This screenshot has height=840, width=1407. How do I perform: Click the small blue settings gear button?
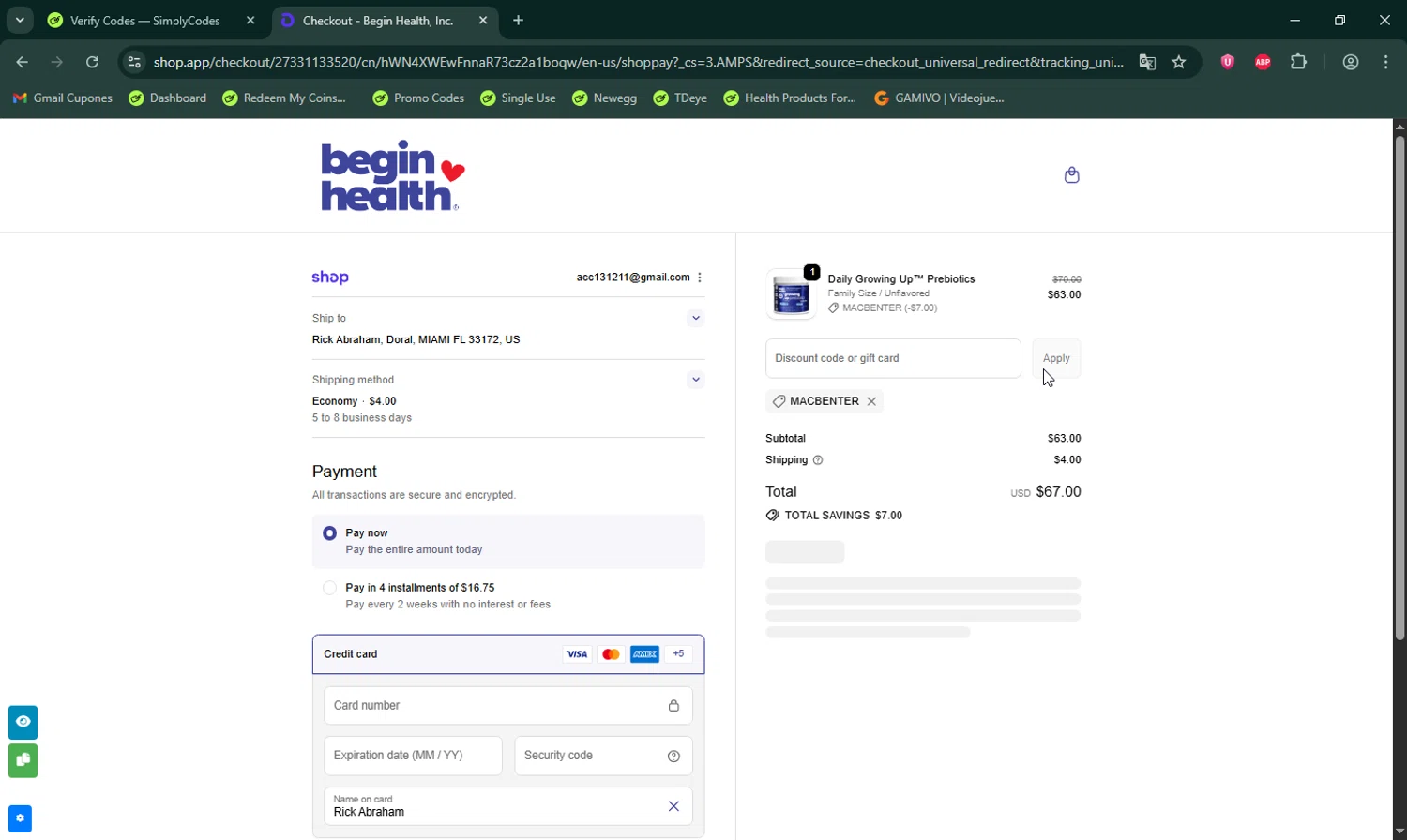(x=20, y=818)
